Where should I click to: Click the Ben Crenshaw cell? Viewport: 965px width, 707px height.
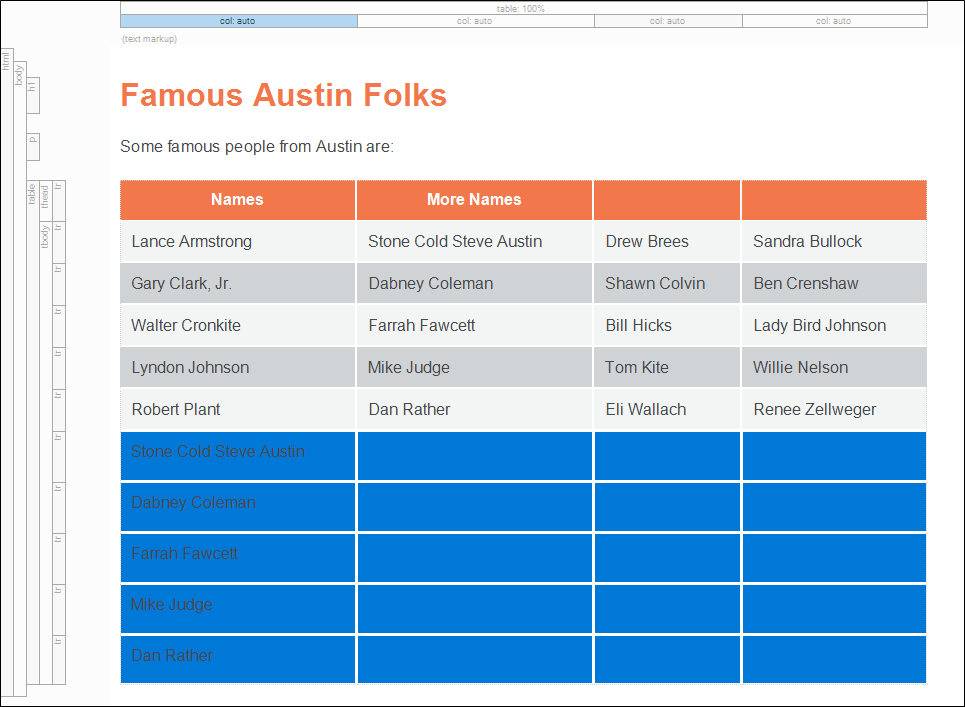click(x=834, y=283)
